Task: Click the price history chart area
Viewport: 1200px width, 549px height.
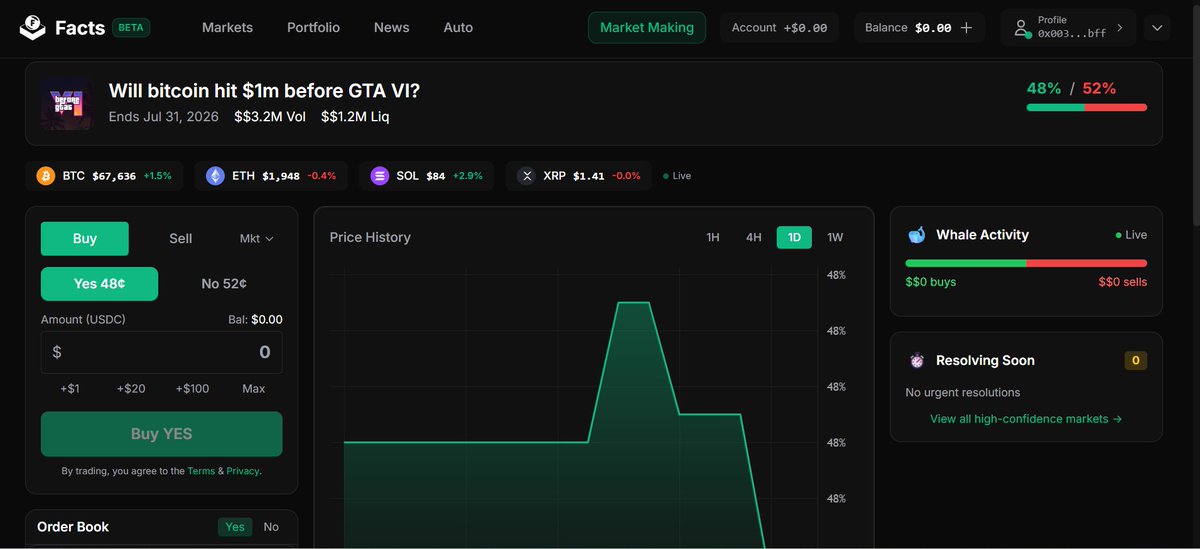Action: (575, 407)
